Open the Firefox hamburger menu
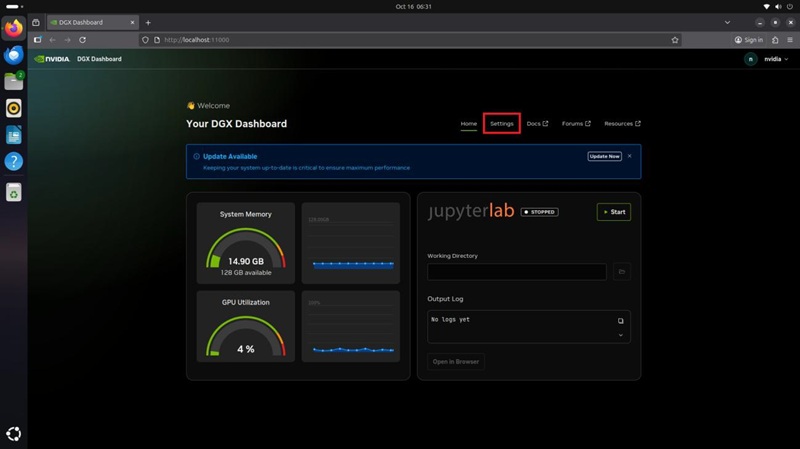The image size is (800, 449). (790, 40)
